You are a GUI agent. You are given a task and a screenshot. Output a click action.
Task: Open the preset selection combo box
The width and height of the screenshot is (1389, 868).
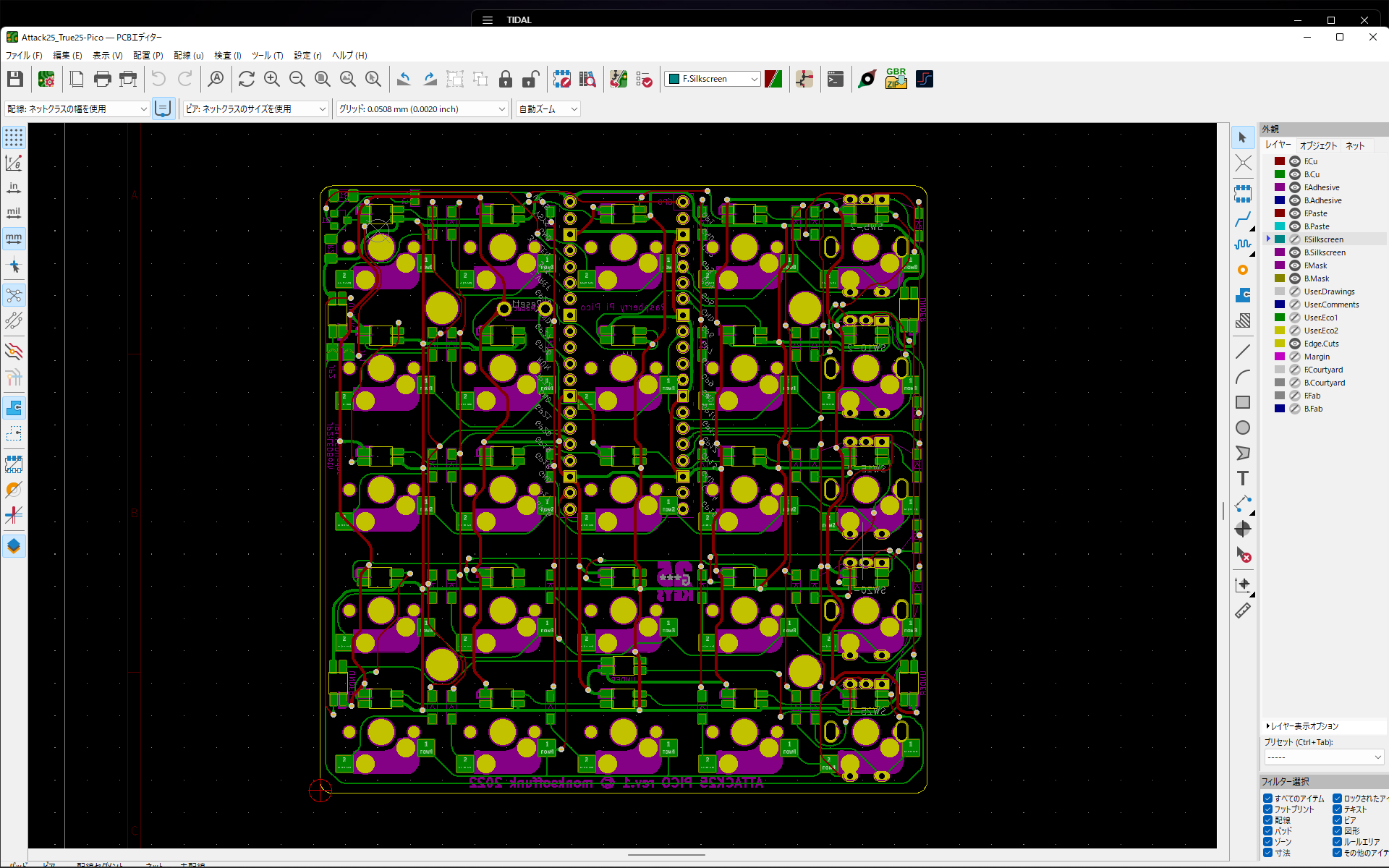coord(1323,757)
